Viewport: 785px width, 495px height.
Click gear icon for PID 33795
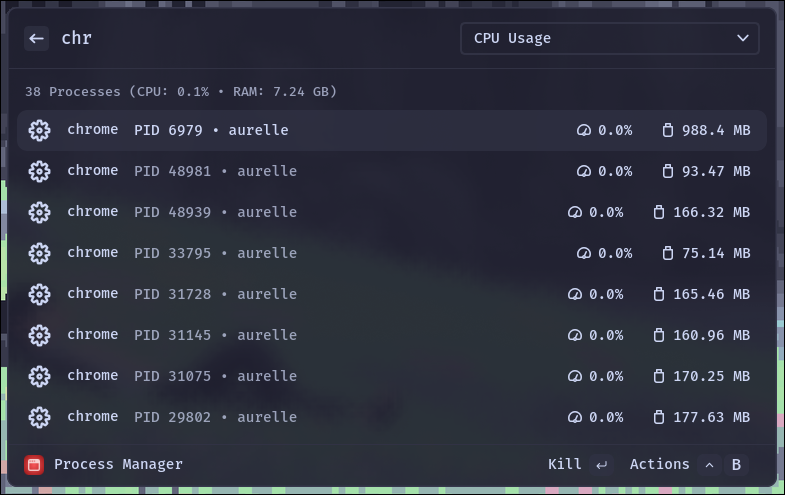point(39,253)
